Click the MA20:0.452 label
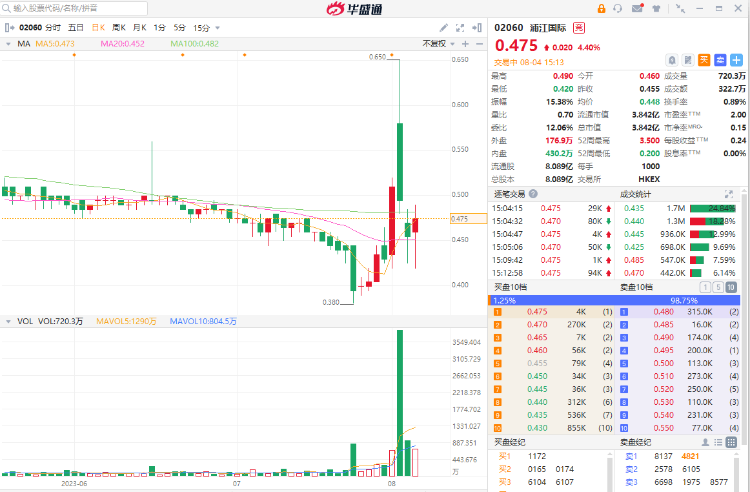The width and height of the screenshot is (750, 492). 122,44
